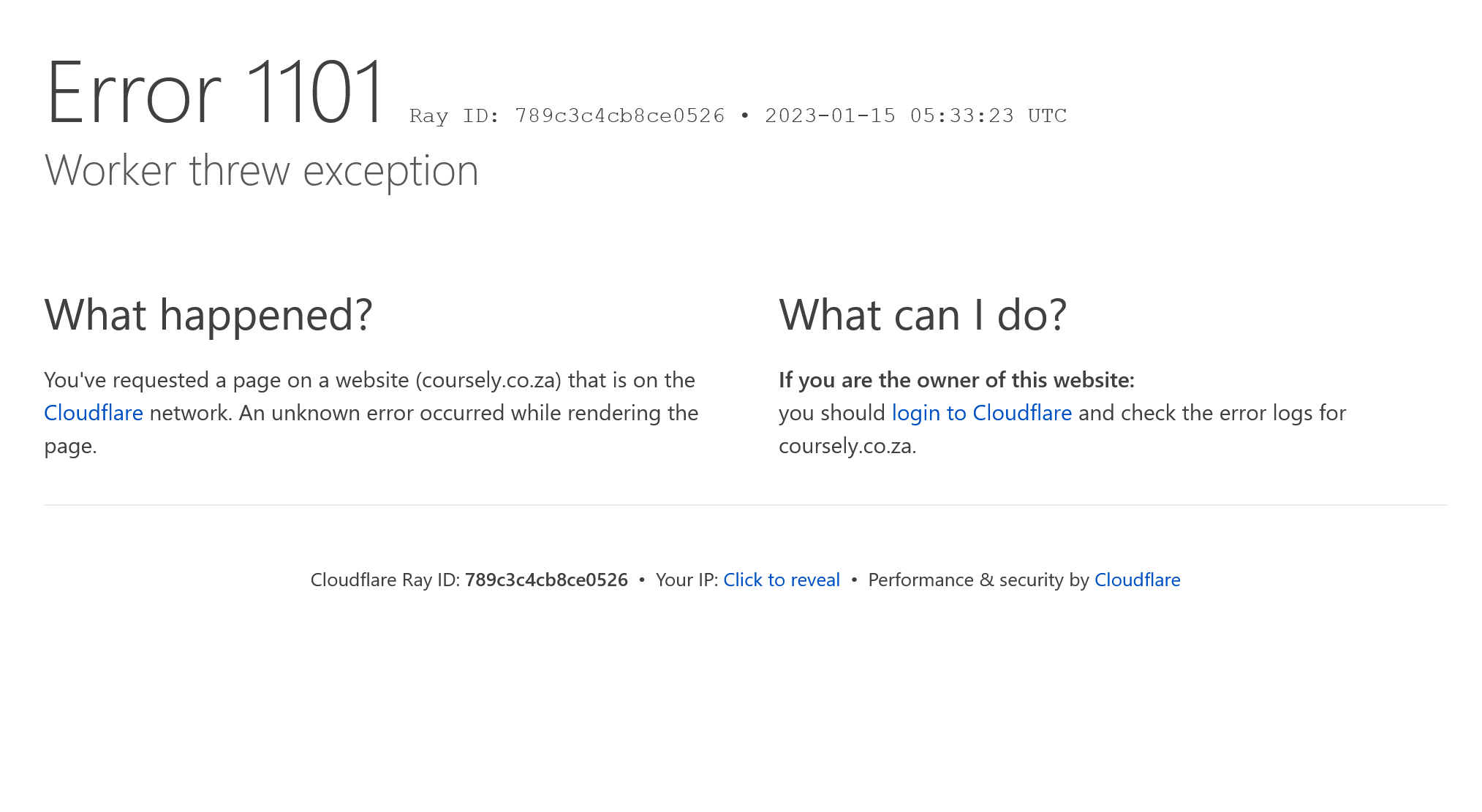The width and height of the screenshot is (1482, 812).
Task: Open the Cloudflare link in What happened paragraph
Action: tap(94, 413)
